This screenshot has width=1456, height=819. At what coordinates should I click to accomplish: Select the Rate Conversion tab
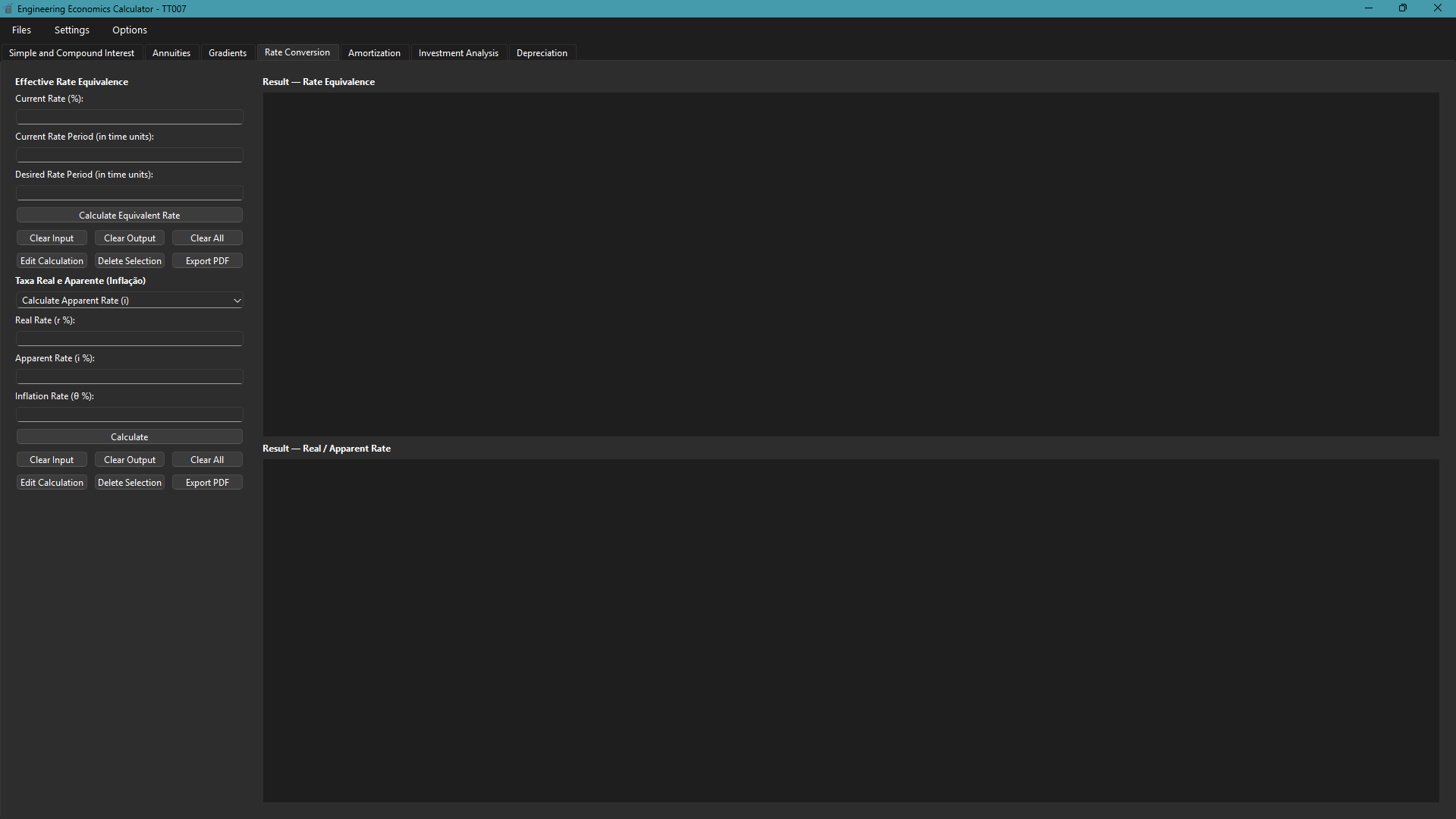[297, 52]
